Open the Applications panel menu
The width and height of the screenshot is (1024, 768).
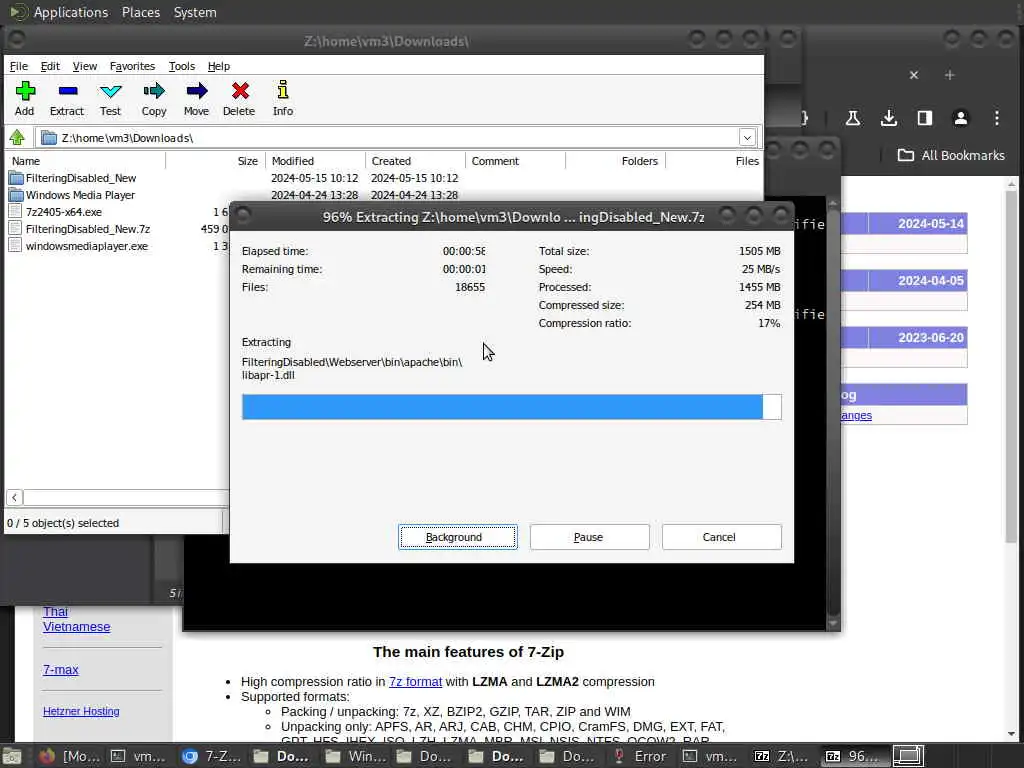coord(71,12)
